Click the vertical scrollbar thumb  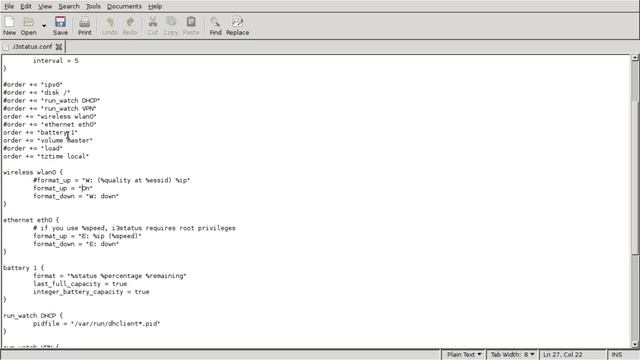[x=635, y=178]
